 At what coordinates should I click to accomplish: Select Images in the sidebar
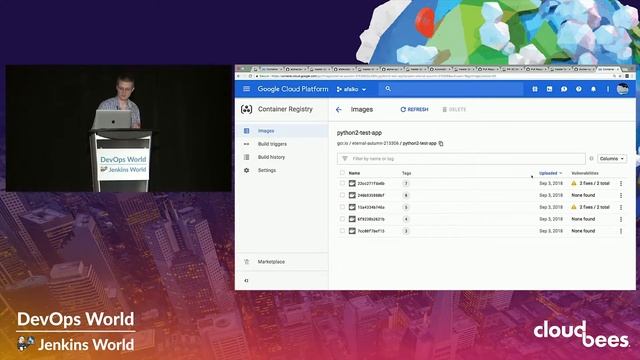click(282, 131)
